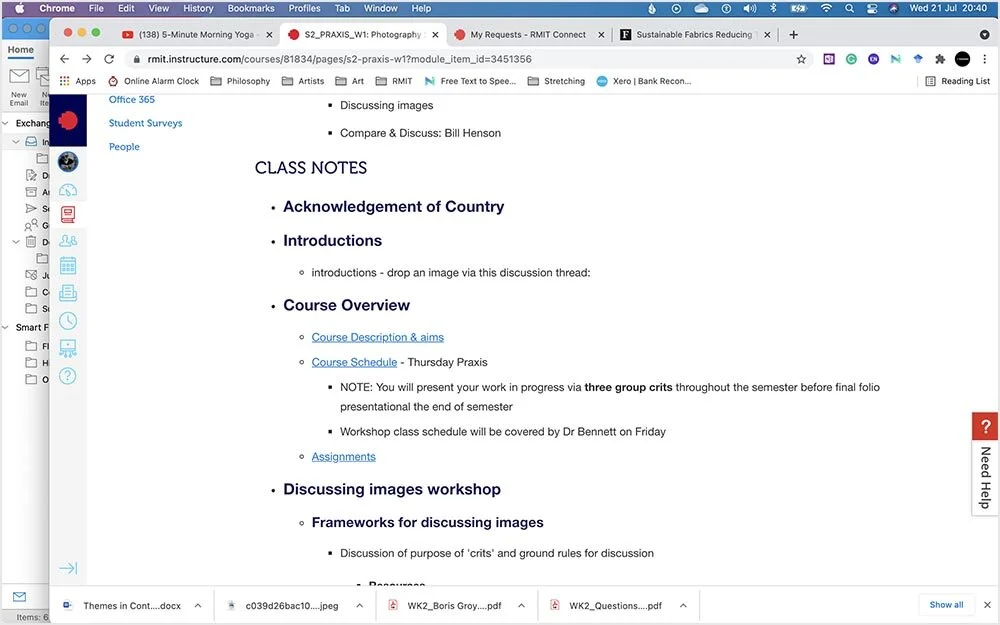Open the Apps bookmarks shortcut
Image resolution: width=1000 pixels, height=625 pixels.
click(x=77, y=81)
